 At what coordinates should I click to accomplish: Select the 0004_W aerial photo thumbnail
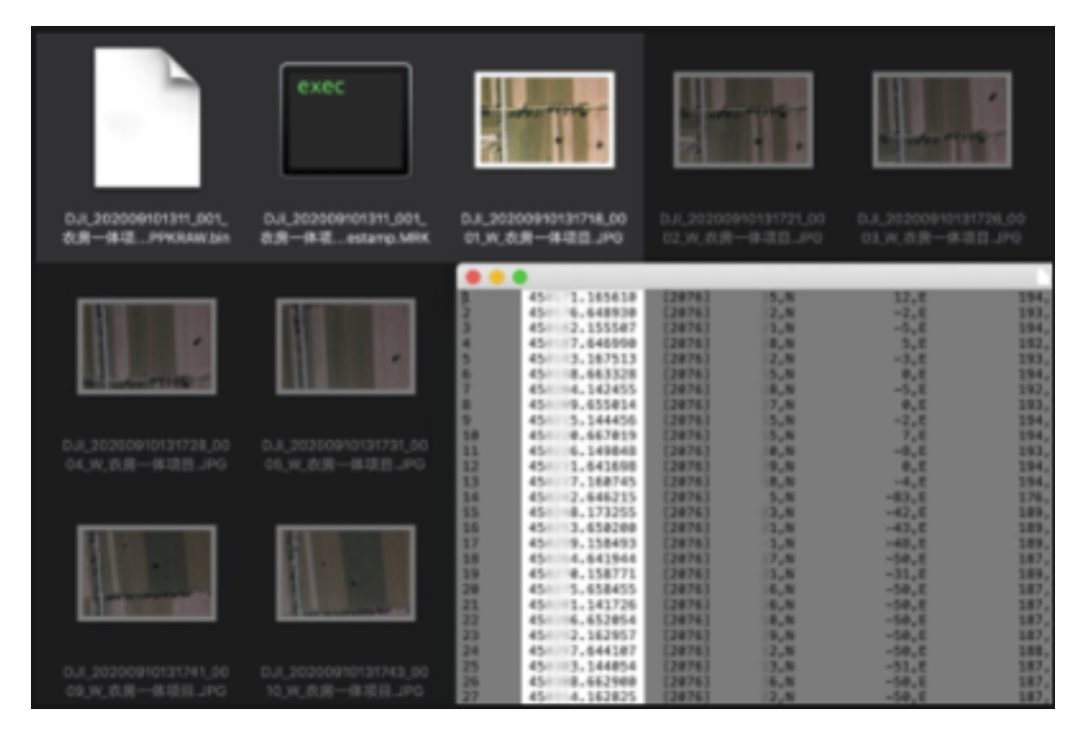tap(147, 347)
